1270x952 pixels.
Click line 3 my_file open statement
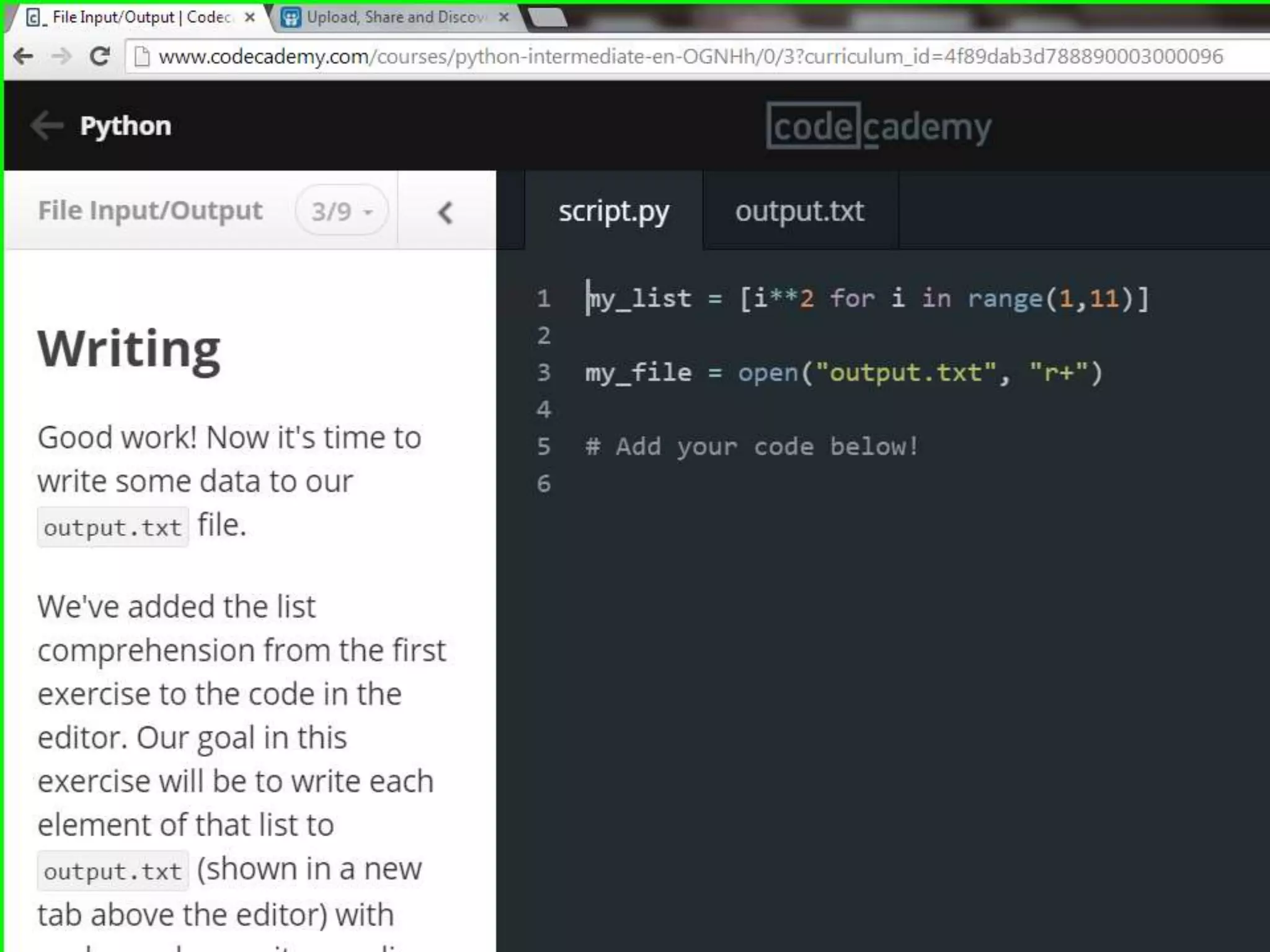coord(844,372)
